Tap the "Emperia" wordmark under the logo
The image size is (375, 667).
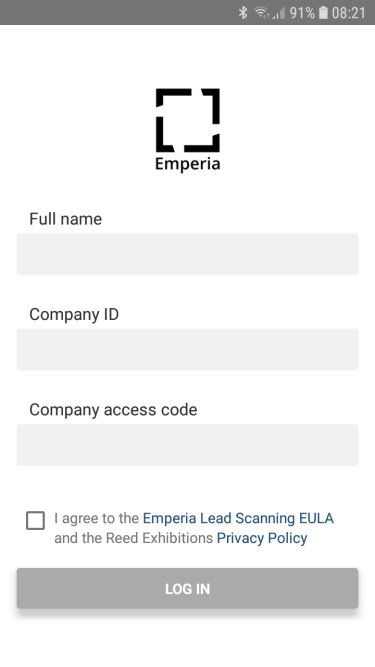pos(188,164)
